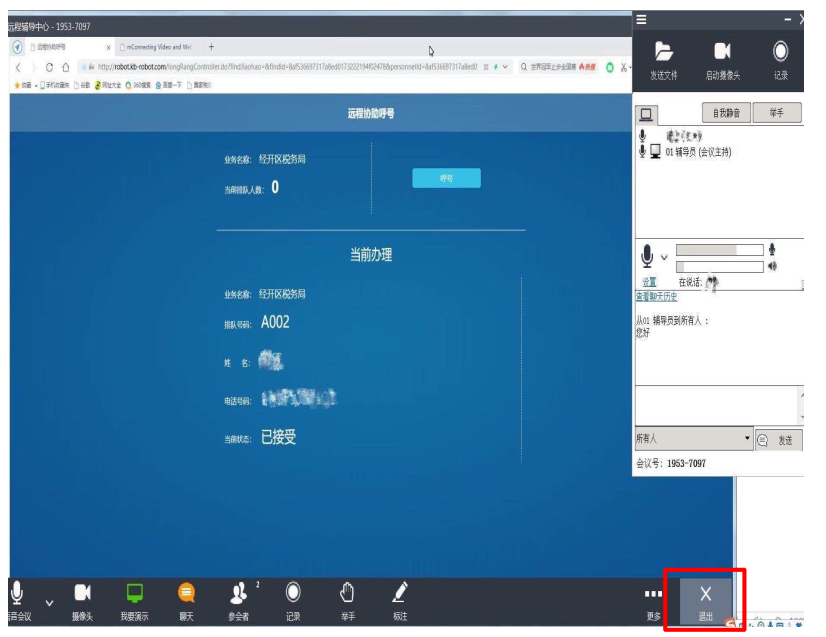The image size is (826, 637).
Task: Click the browser address bar URL
Action: pyautogui.click(x=287, y=67)
